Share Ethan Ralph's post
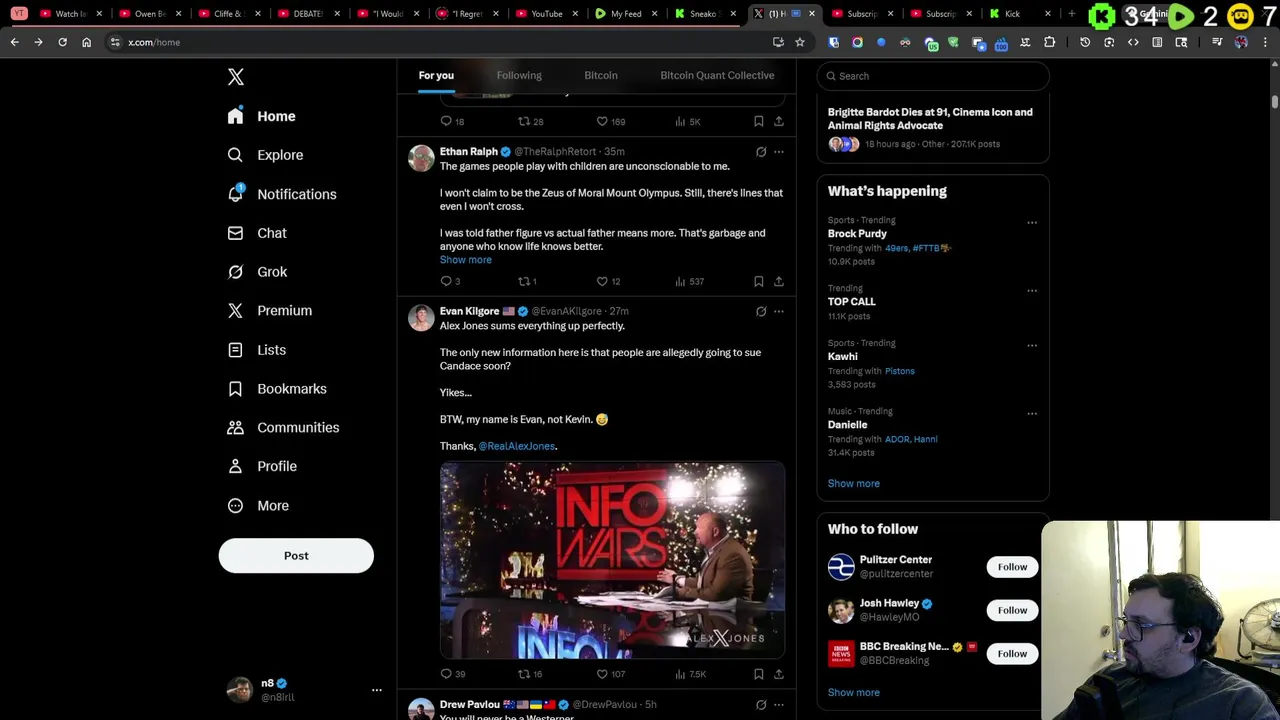The height and width of the screenshot is (720, 1280). click(x=779, y=281)
